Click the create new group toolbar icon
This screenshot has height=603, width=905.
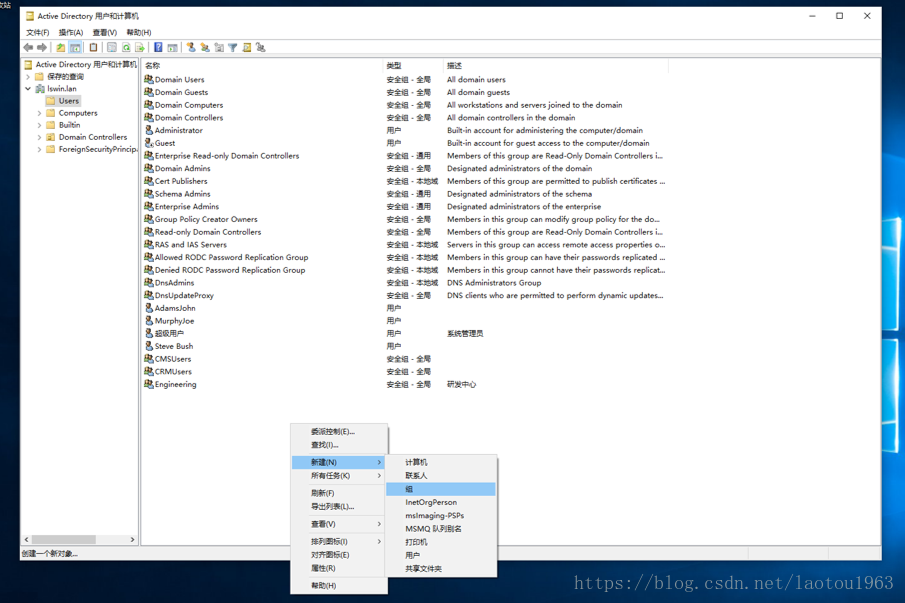pos(205,47)
